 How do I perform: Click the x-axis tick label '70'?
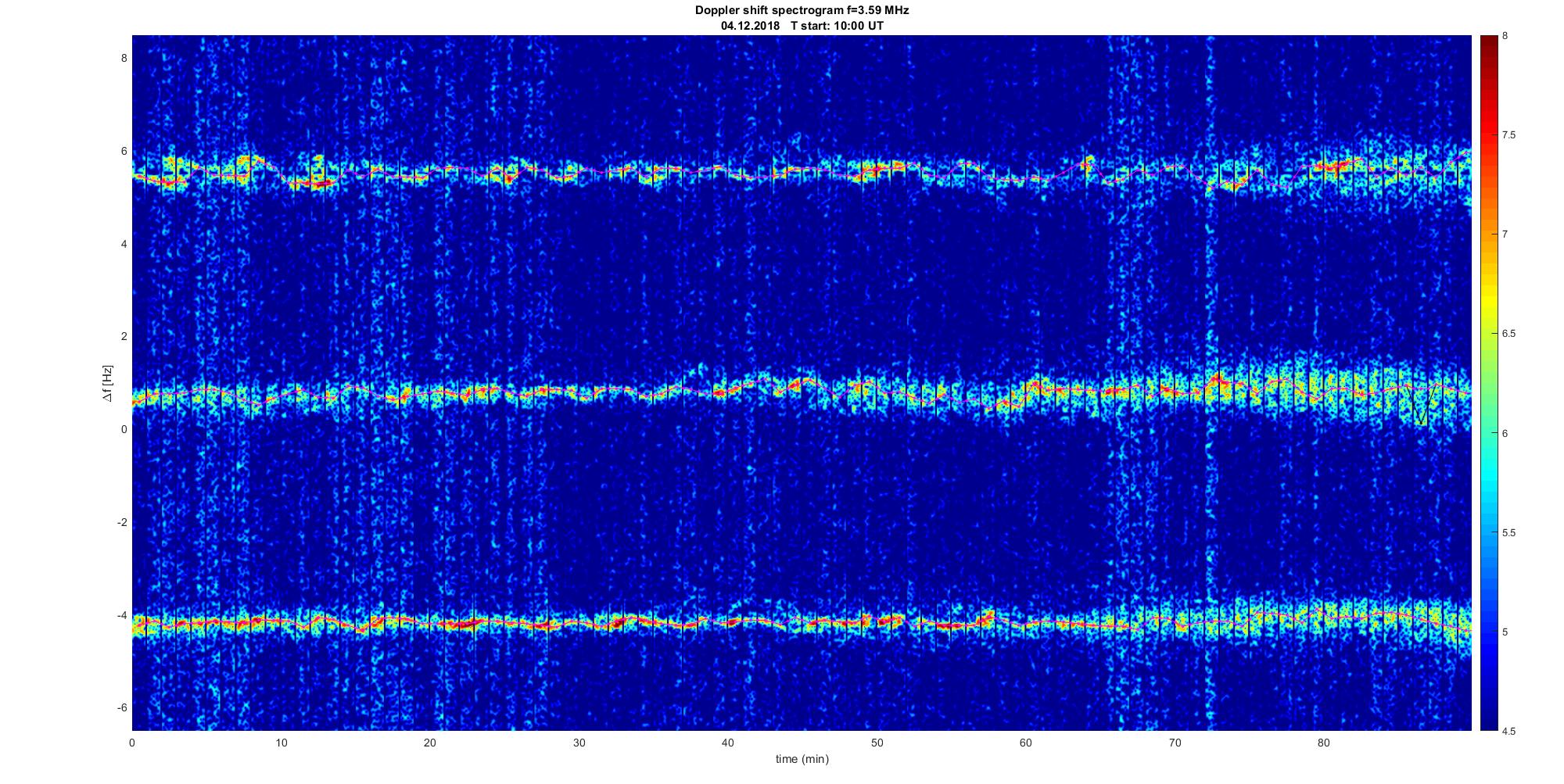point(1175,743)
